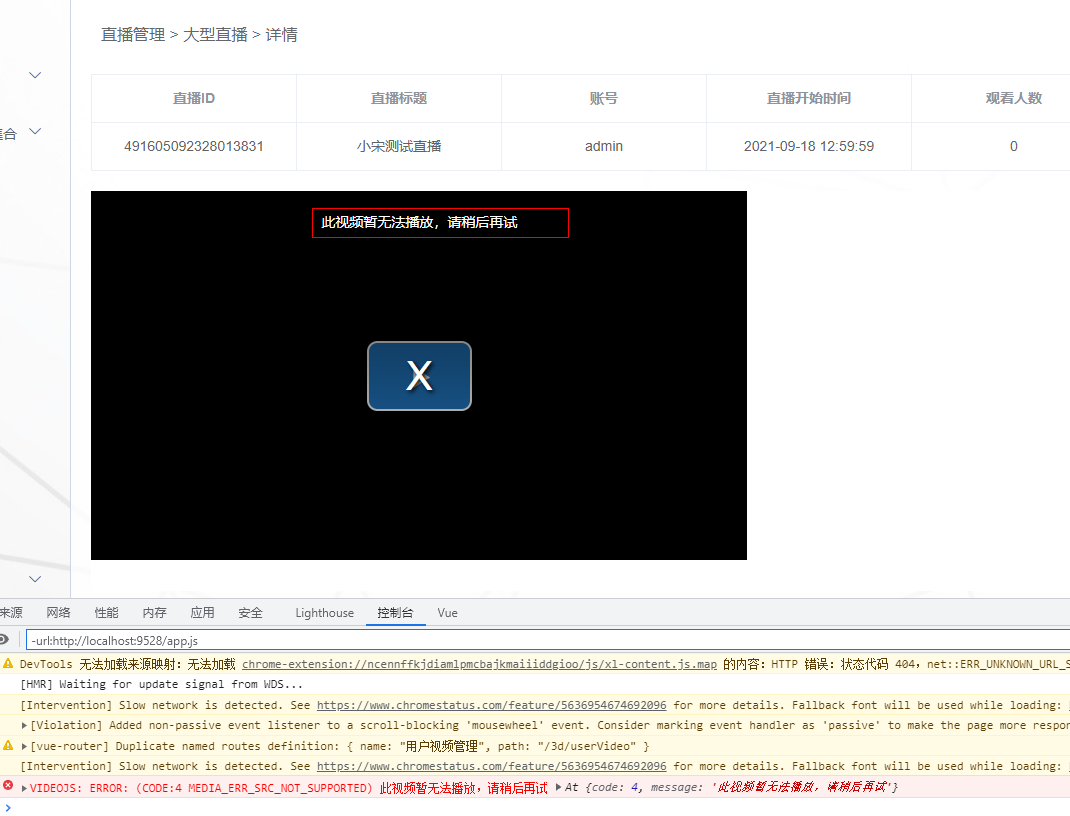Click the blue X error button in video player
The width and height of the screenshot is (1070, 816).
click(419, 376)
